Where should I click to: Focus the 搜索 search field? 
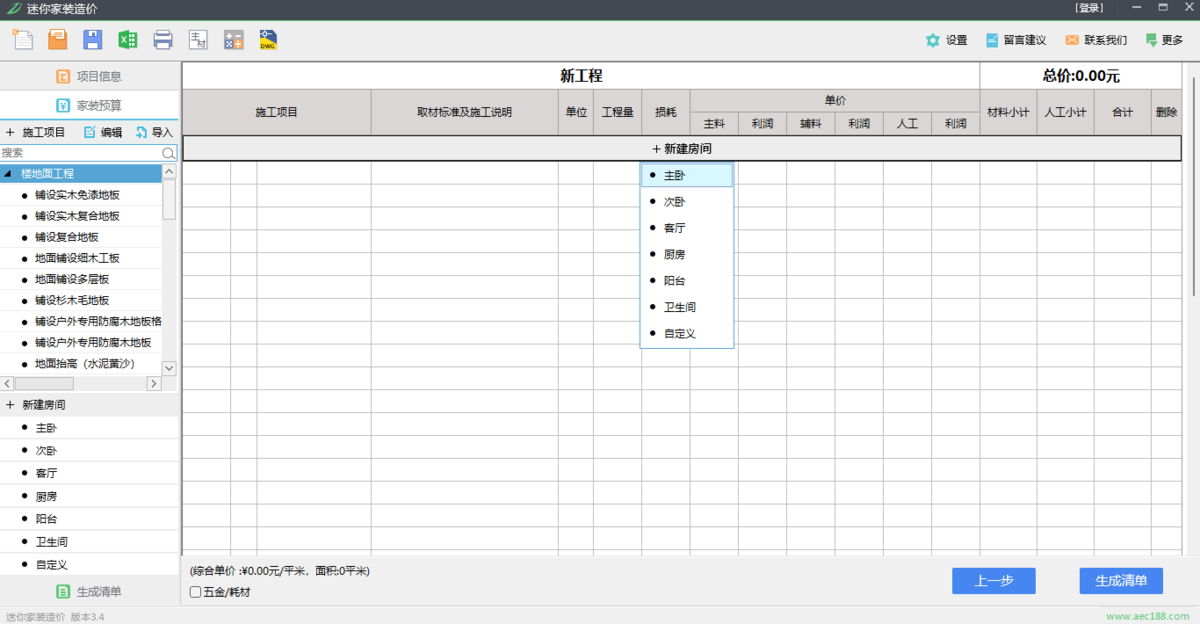81,153
